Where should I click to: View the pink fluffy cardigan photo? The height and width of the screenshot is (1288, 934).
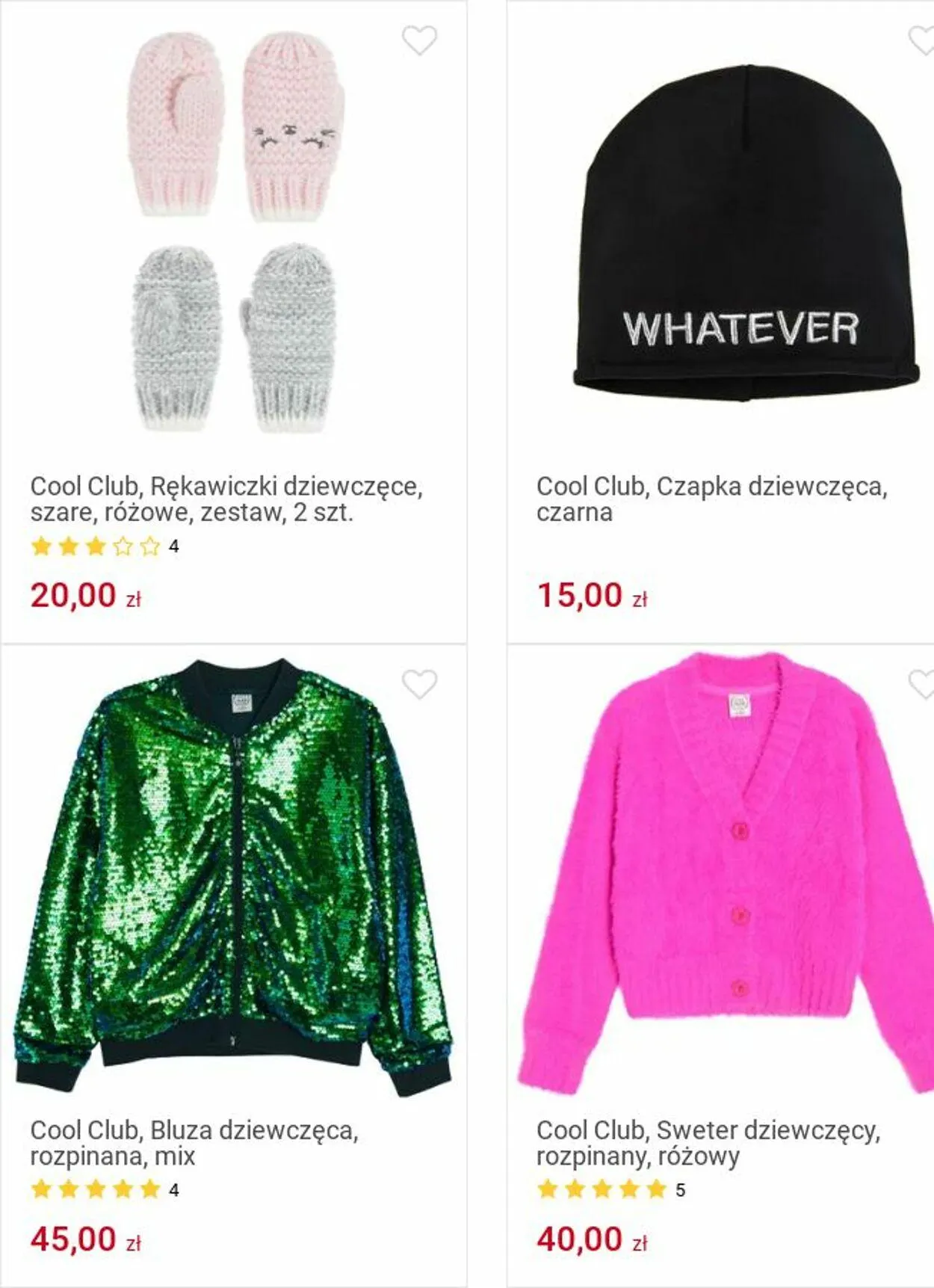pos(726,872)
